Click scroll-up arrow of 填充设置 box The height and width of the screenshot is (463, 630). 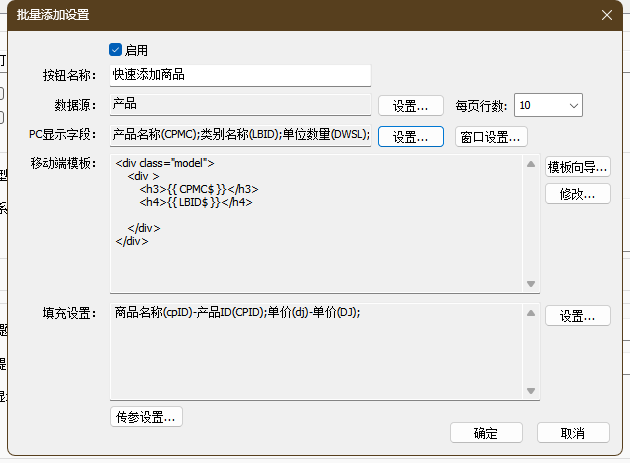pyautogui.click(x=530, y=313)
